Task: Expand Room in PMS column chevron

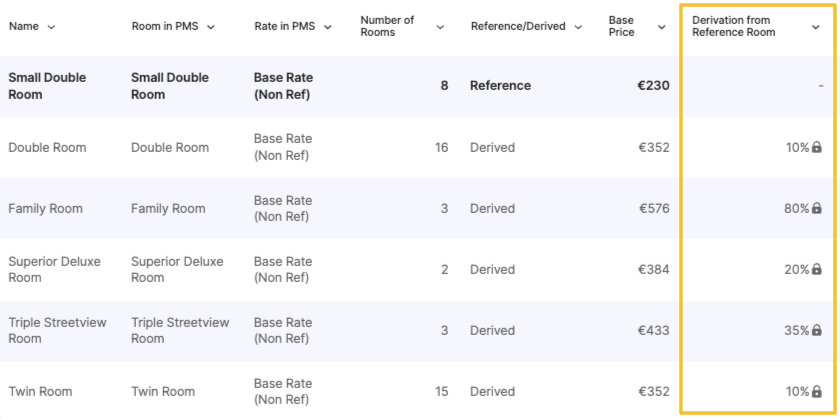Action: pyautogui.click(x=211, y=27)
